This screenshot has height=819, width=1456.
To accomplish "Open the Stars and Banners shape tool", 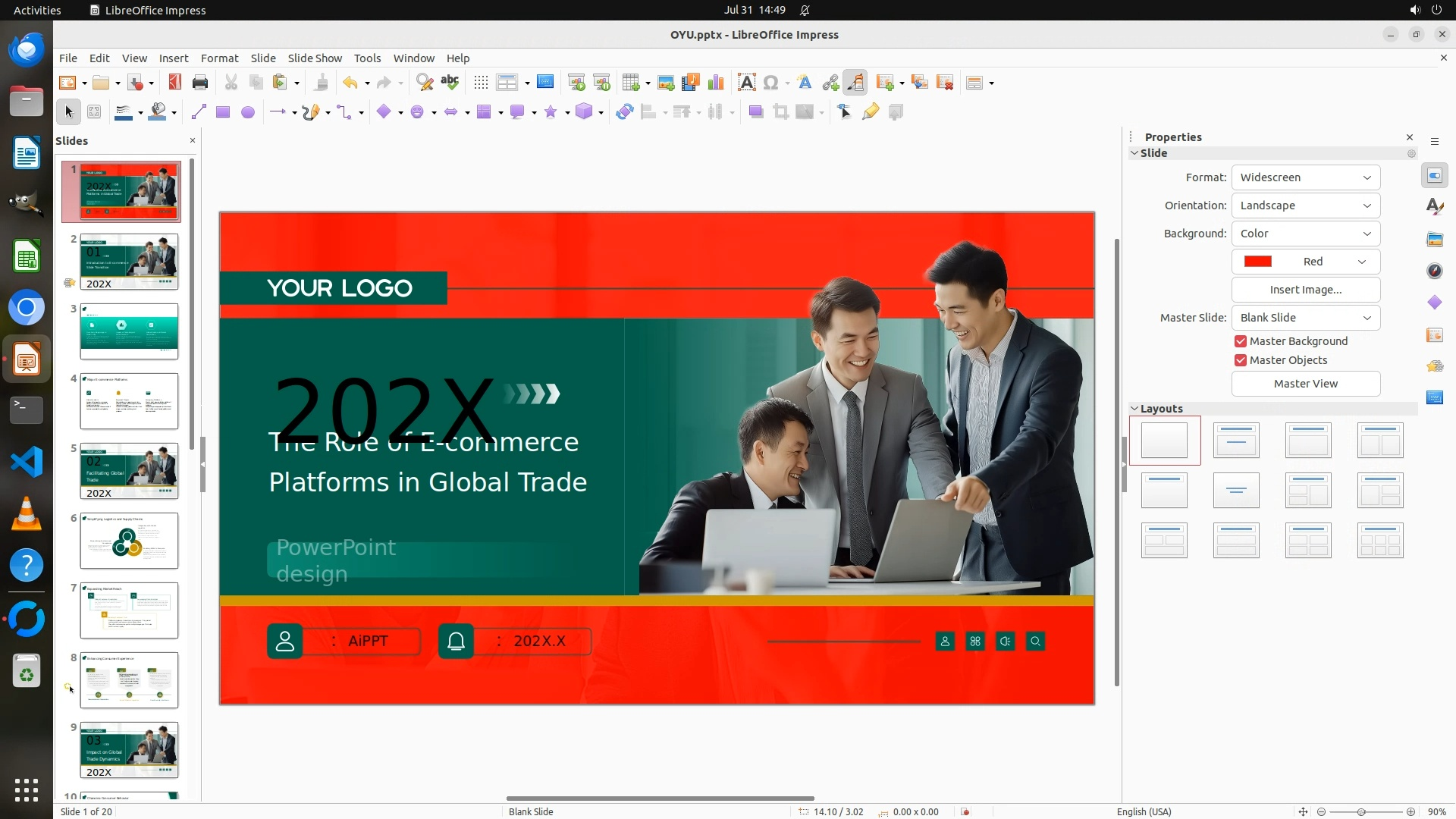I will [551, 112].
